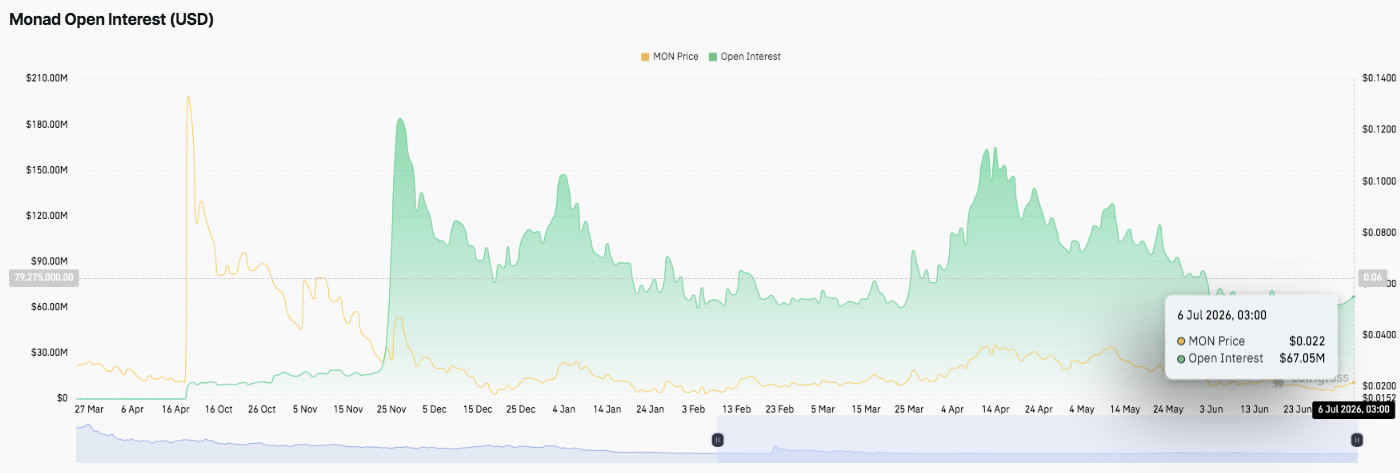The image size is (1400, 473).
Task: Click the $0.1200 right axis label
Action: coord(1378,130)
